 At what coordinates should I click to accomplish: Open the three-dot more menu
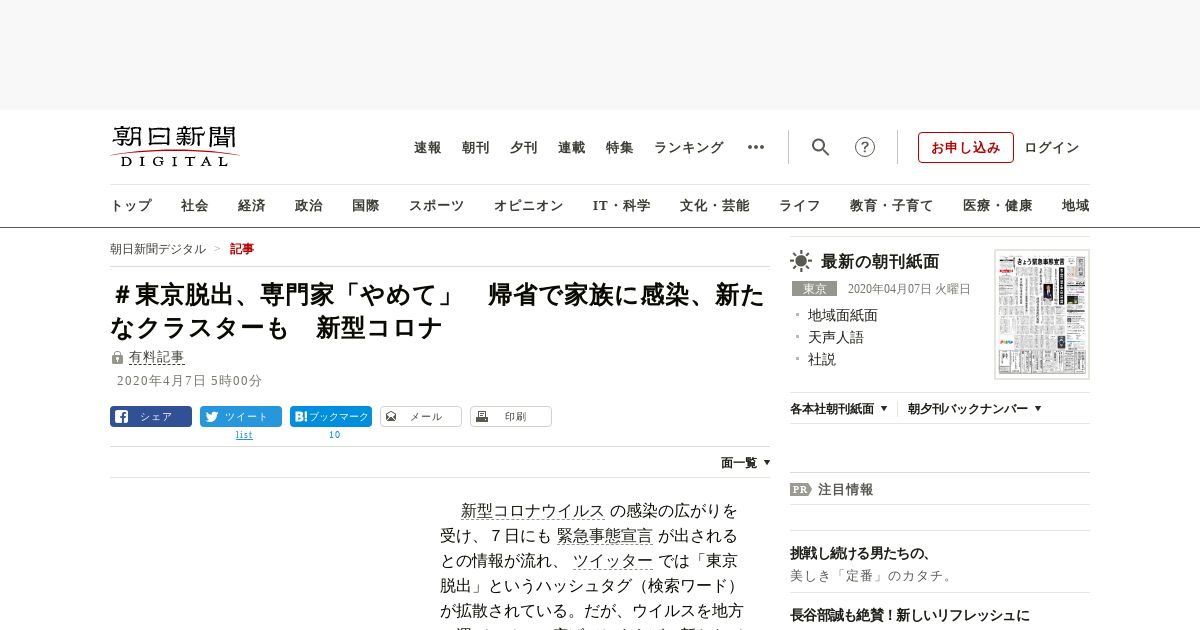coord(756,147)
